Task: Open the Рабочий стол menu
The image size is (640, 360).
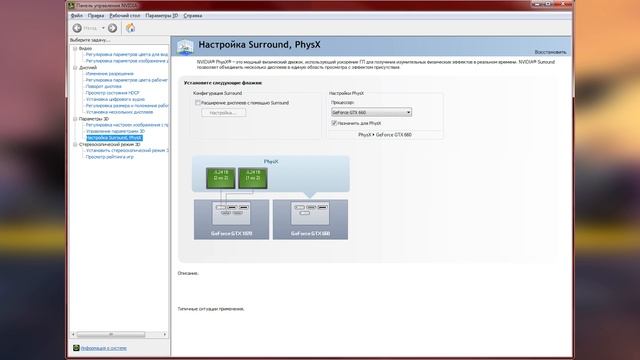Action: [125, 16]
